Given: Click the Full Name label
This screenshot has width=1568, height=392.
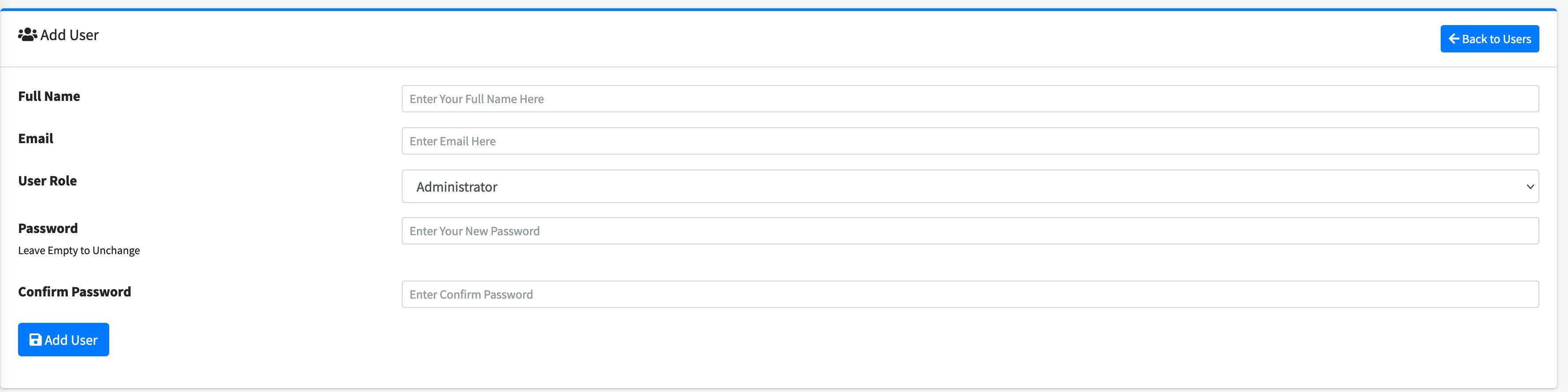Looking at the screenshot, I should coord(49,96).
